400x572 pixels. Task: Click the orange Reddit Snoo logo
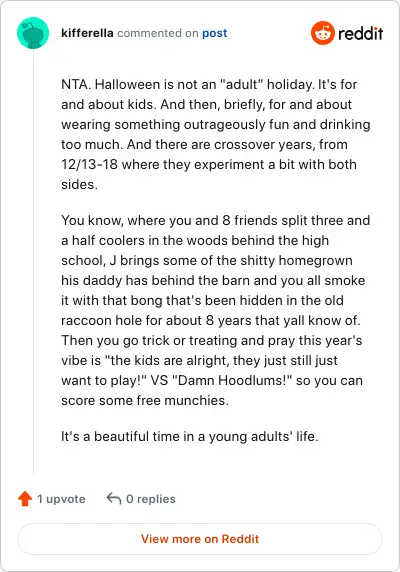click(323, 33)
